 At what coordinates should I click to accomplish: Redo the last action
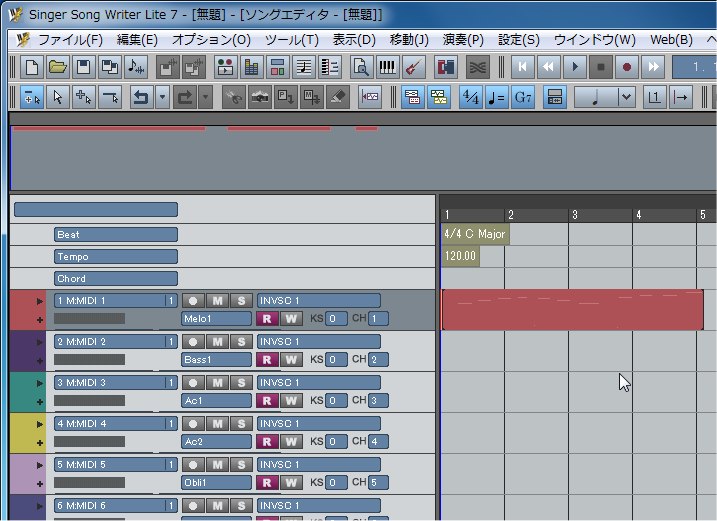tap(185, 97)
